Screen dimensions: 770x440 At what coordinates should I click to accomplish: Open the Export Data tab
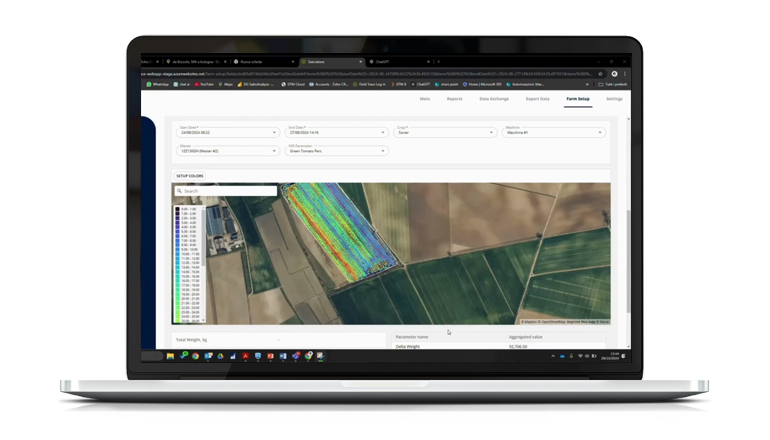pyautogui.click(x=537, y=99)
